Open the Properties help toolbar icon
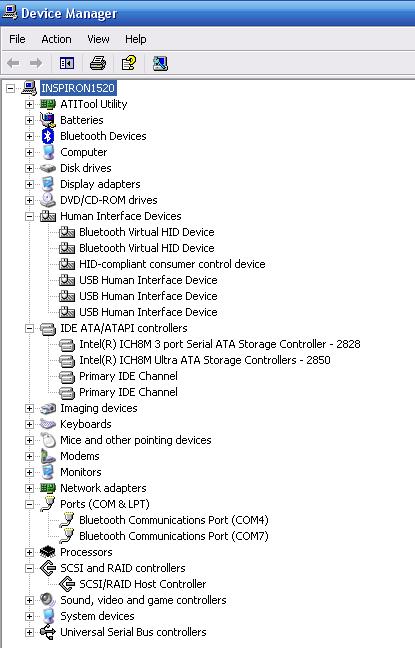The image size is (415, 649). 129,63
